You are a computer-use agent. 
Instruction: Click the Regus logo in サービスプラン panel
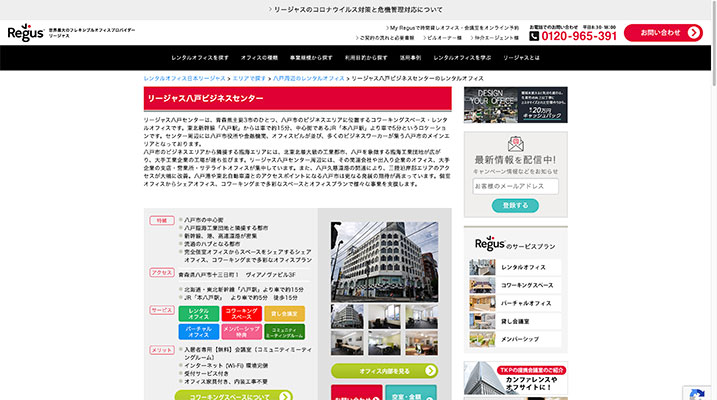490,244
